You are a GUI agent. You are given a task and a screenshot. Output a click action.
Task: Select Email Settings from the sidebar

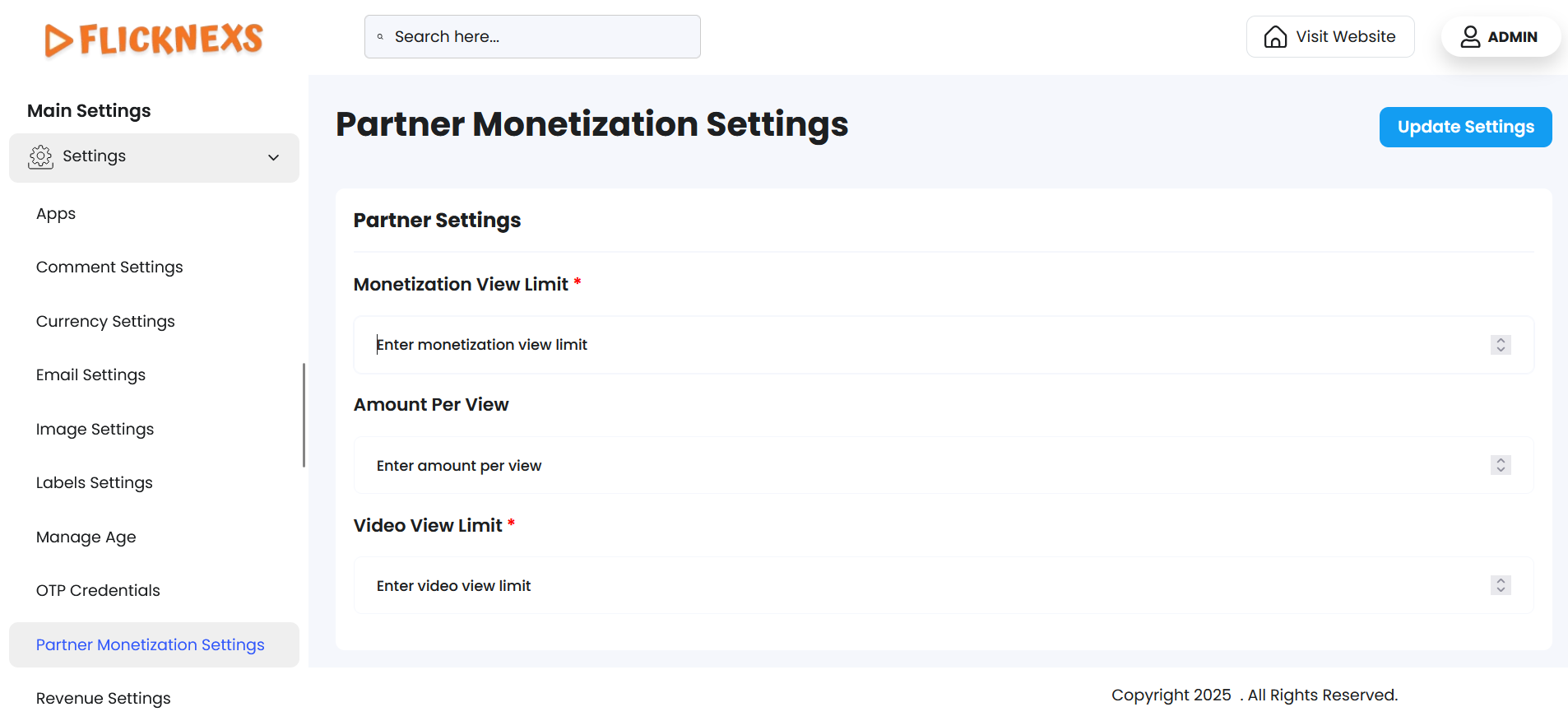pyautogui.click(x=90, y=375)
